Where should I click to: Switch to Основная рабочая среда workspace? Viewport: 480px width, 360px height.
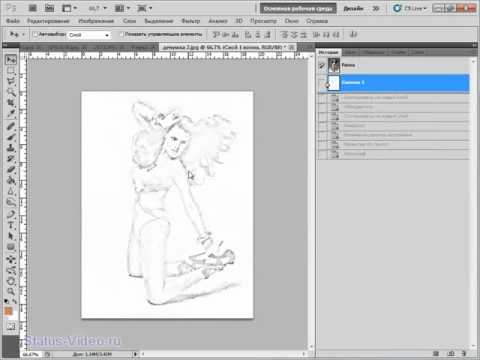[298, 9]
